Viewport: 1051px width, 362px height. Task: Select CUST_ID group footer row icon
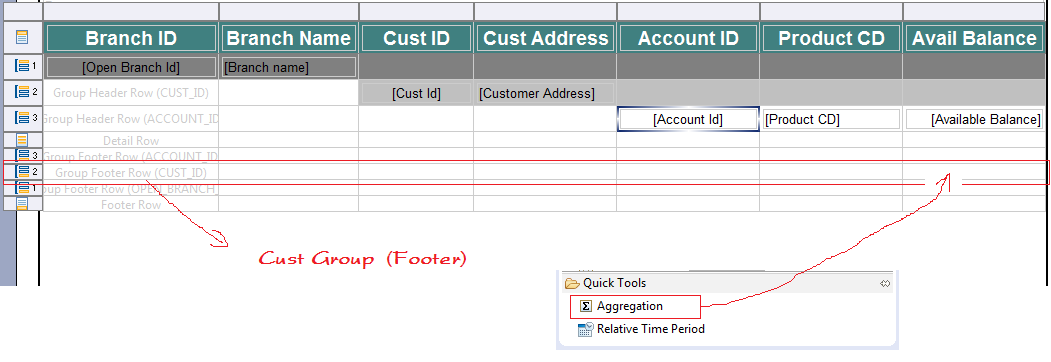22,172
